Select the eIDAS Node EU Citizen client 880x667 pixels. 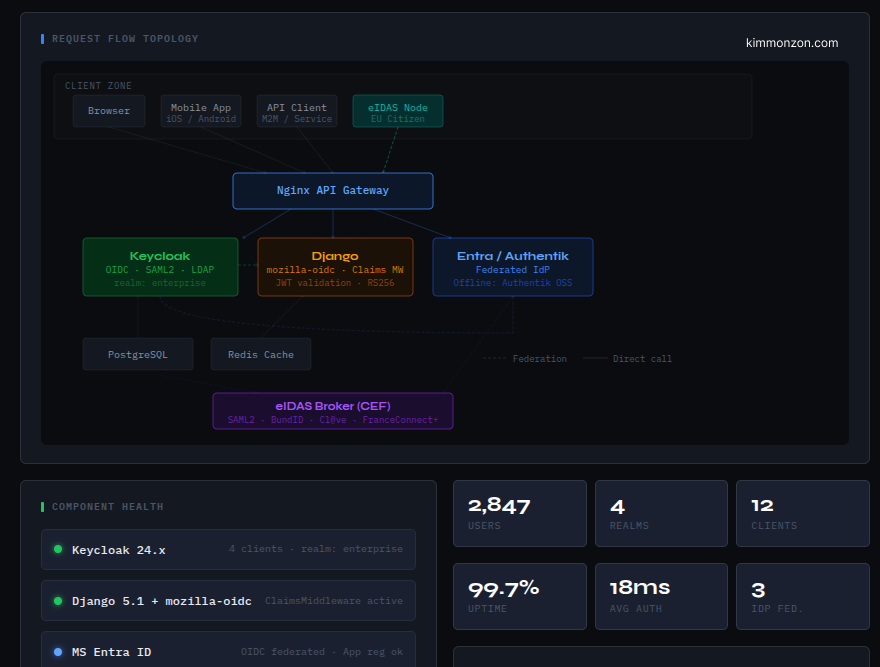(x=397, y=111)
